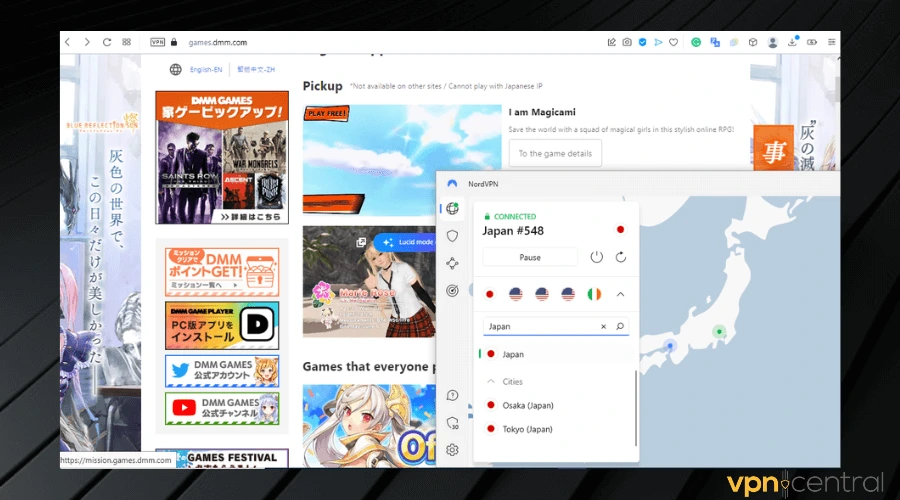Open NordVPN Dark Web Monitor target icon

coord(452,290)
